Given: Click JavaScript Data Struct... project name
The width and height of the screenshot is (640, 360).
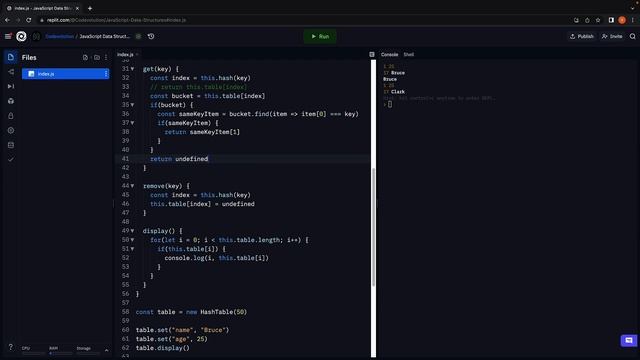Looking at the screenshot, I should 104,36.
